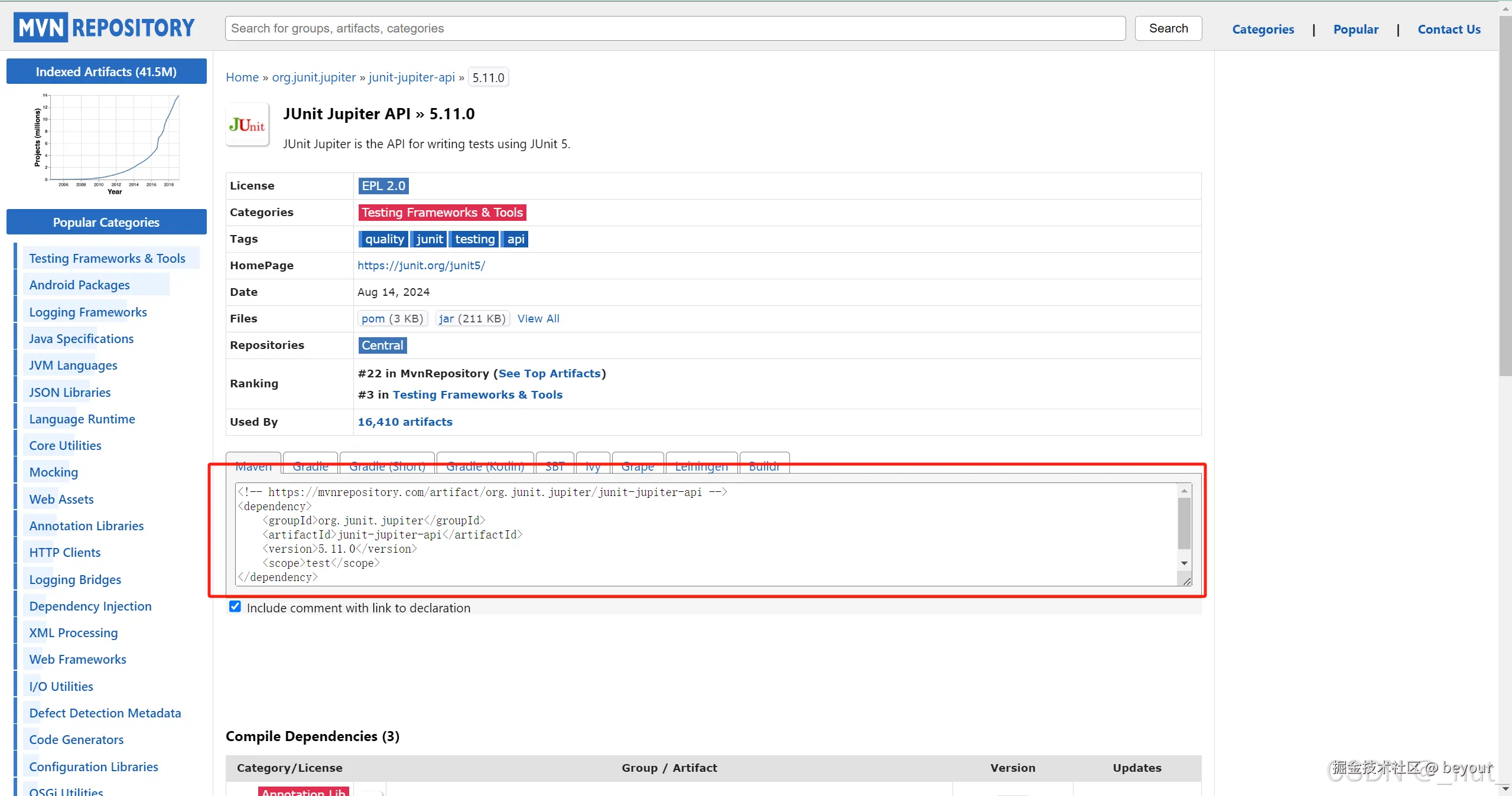Click the indexed artifacts growth chart
Viewport: 1512px width, 796px height.
108,143
